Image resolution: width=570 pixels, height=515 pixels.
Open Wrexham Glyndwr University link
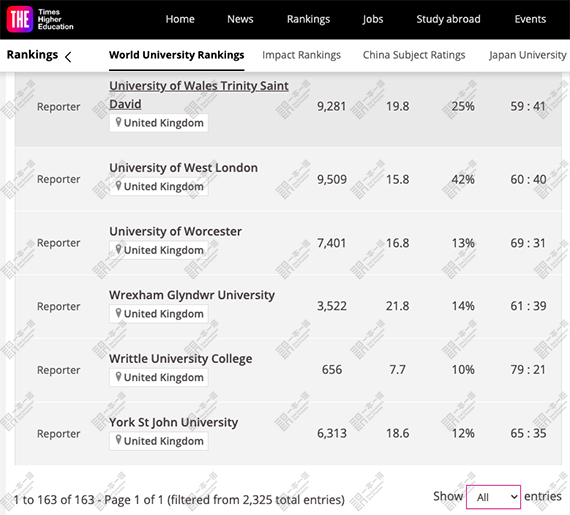[192, 295]
